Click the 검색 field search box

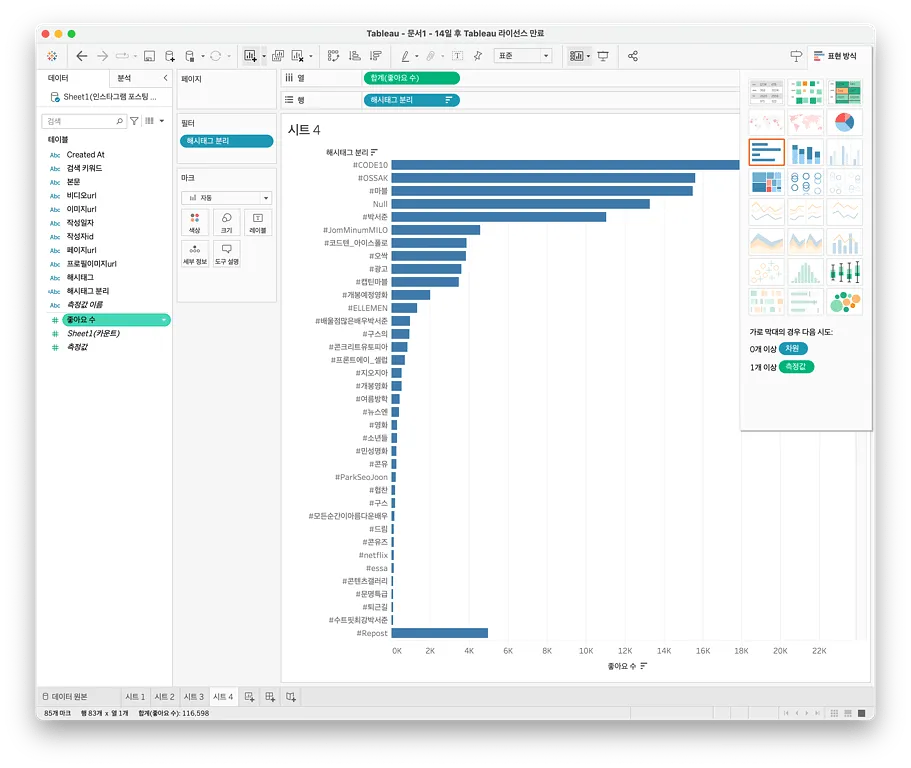(x=82, y=120)
